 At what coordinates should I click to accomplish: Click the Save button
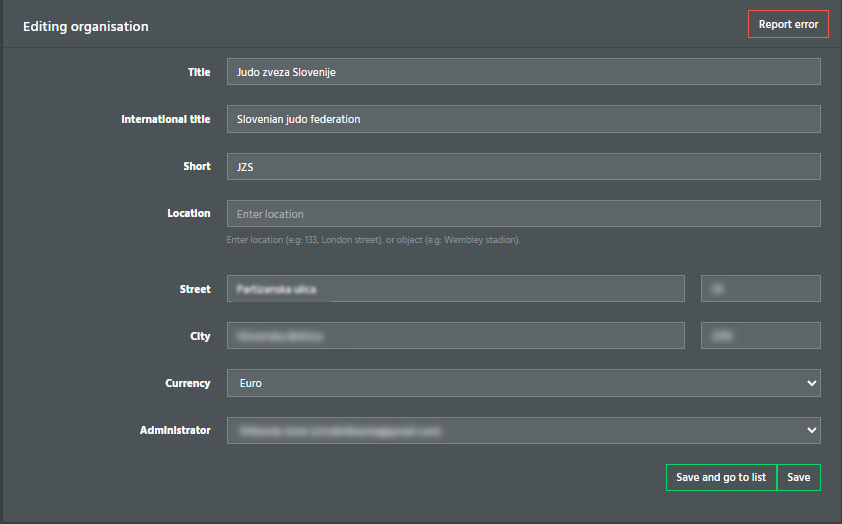(x=799, y=477)
